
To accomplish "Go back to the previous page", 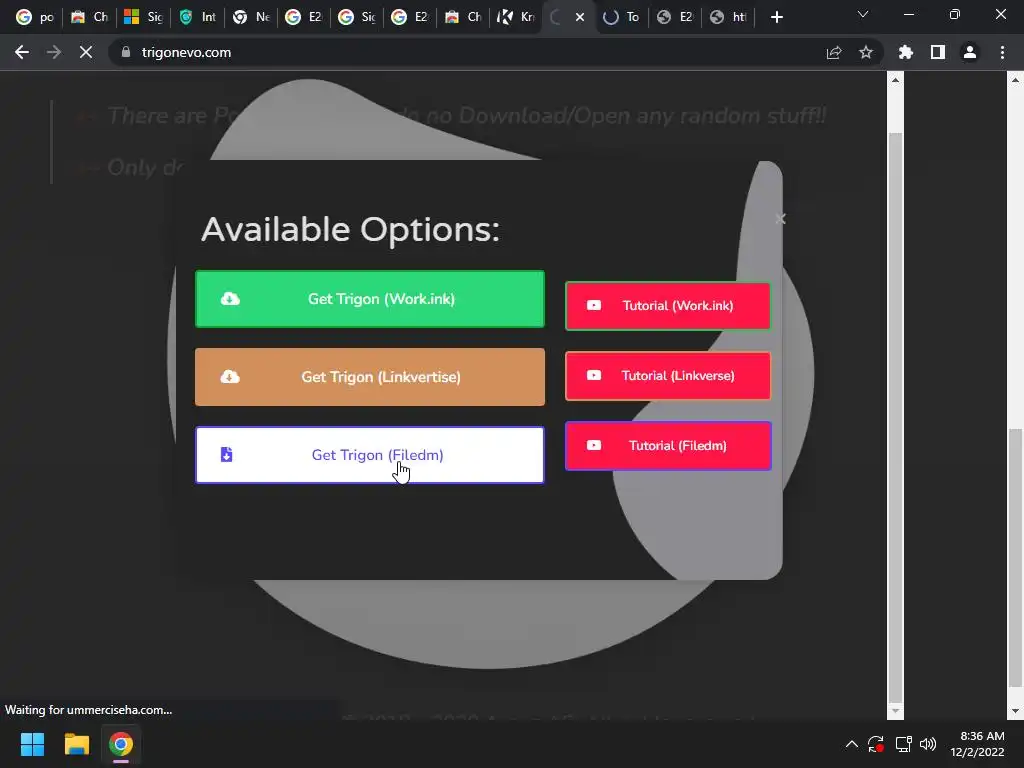I will 22,52.
